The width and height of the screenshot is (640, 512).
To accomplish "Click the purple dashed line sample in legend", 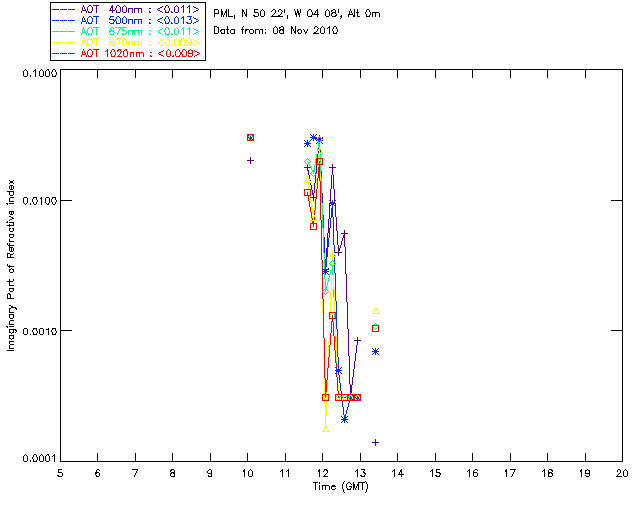I will point(64,9).
